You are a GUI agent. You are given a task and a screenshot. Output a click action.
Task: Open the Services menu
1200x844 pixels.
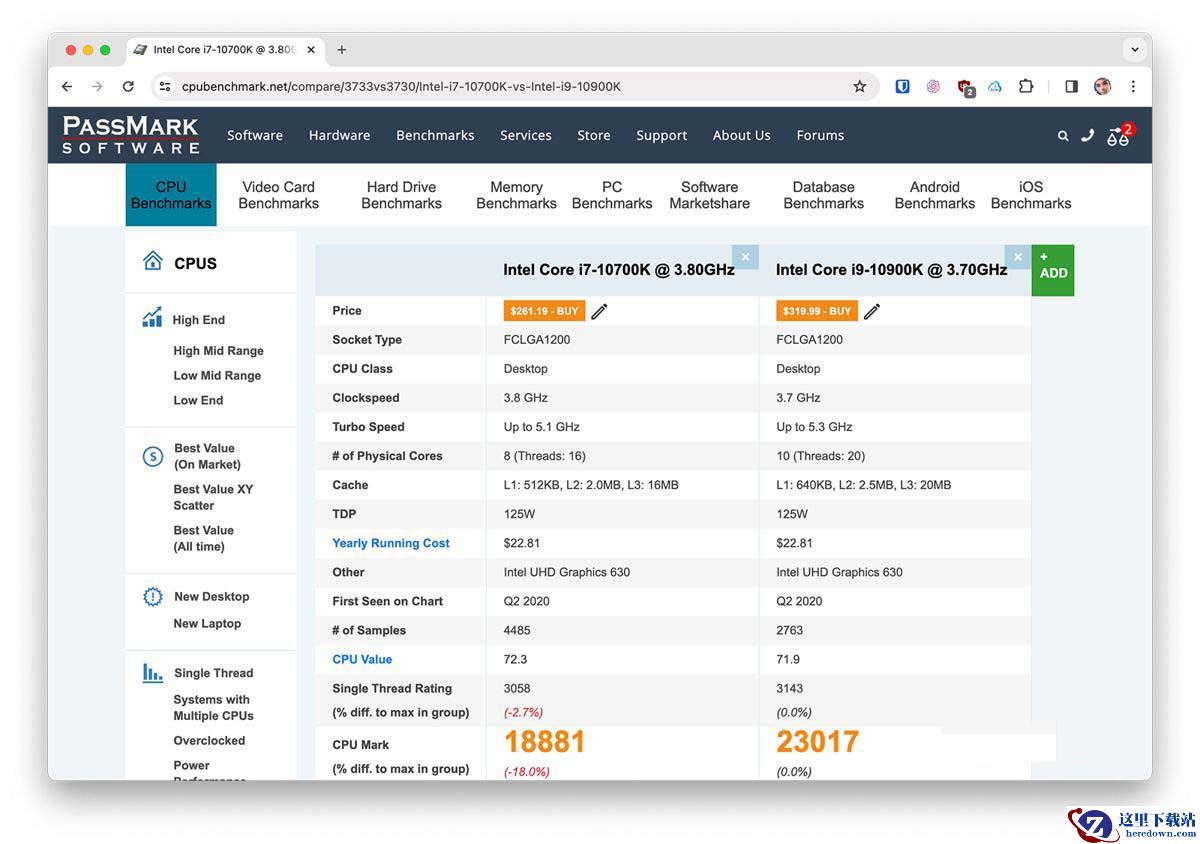click(x=526, y=135)
